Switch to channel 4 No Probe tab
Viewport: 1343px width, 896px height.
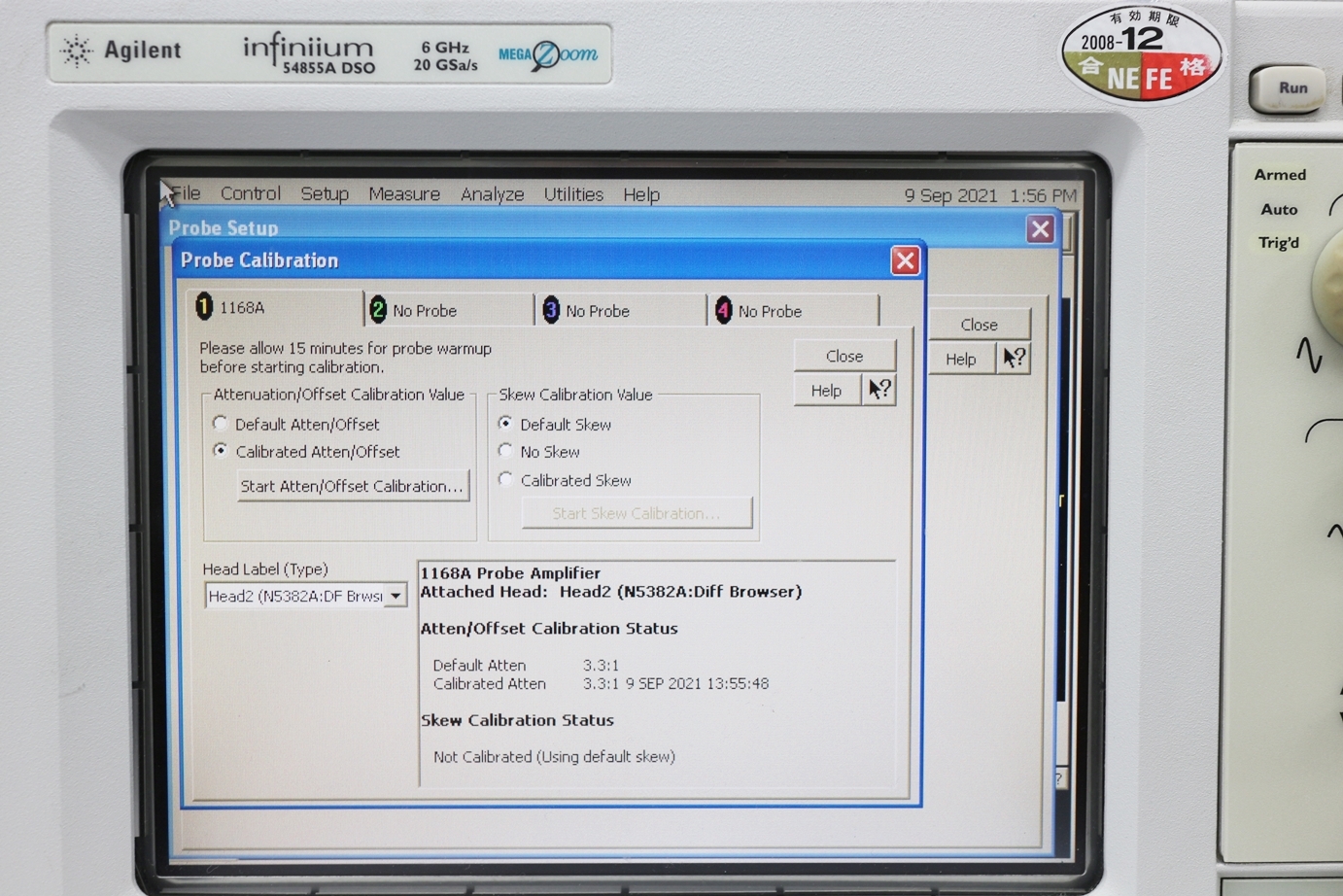click(793, 311)
